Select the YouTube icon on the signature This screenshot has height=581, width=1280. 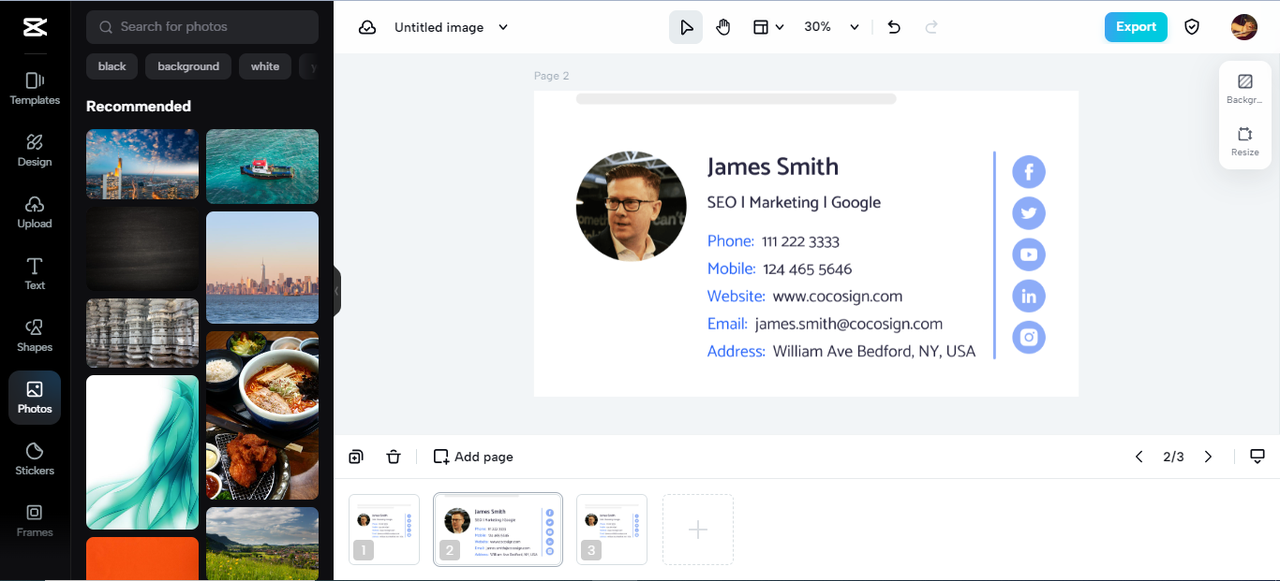click(1028, 255)
